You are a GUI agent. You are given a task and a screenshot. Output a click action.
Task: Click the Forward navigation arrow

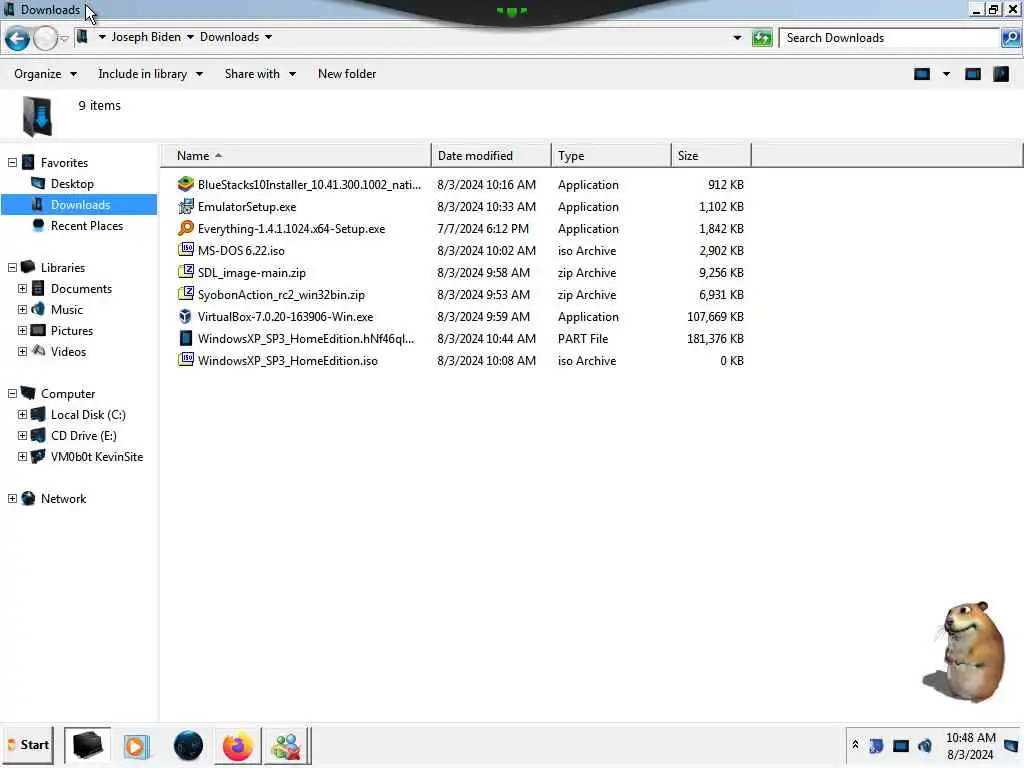click(45, 39)
